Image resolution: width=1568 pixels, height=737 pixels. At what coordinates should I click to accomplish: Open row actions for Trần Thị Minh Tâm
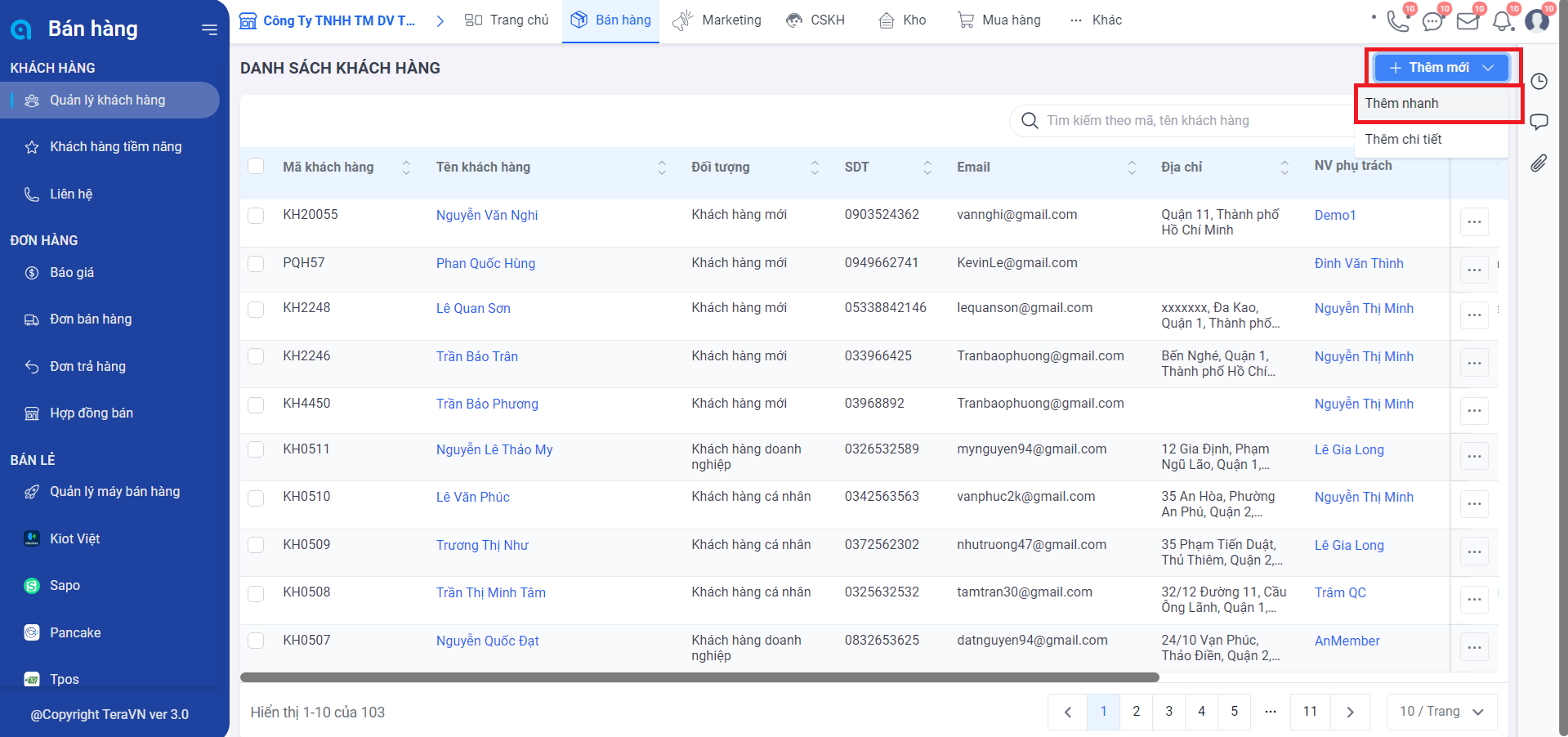click(x=1474, y=599)
